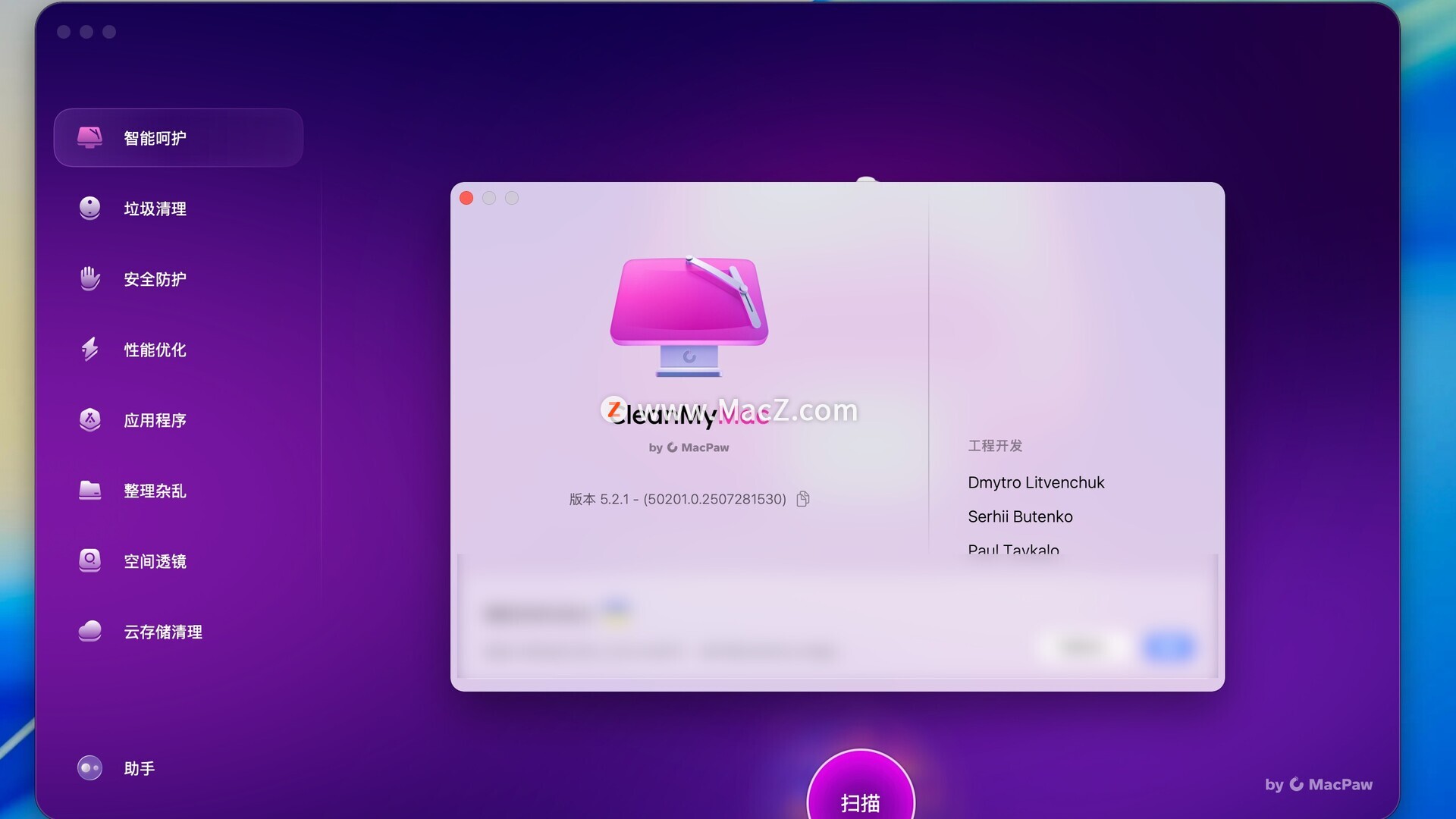Click the 助手 assistant icon
Image resolution: width=1456 pixels, height=819 pixels.
coord(89,768)
